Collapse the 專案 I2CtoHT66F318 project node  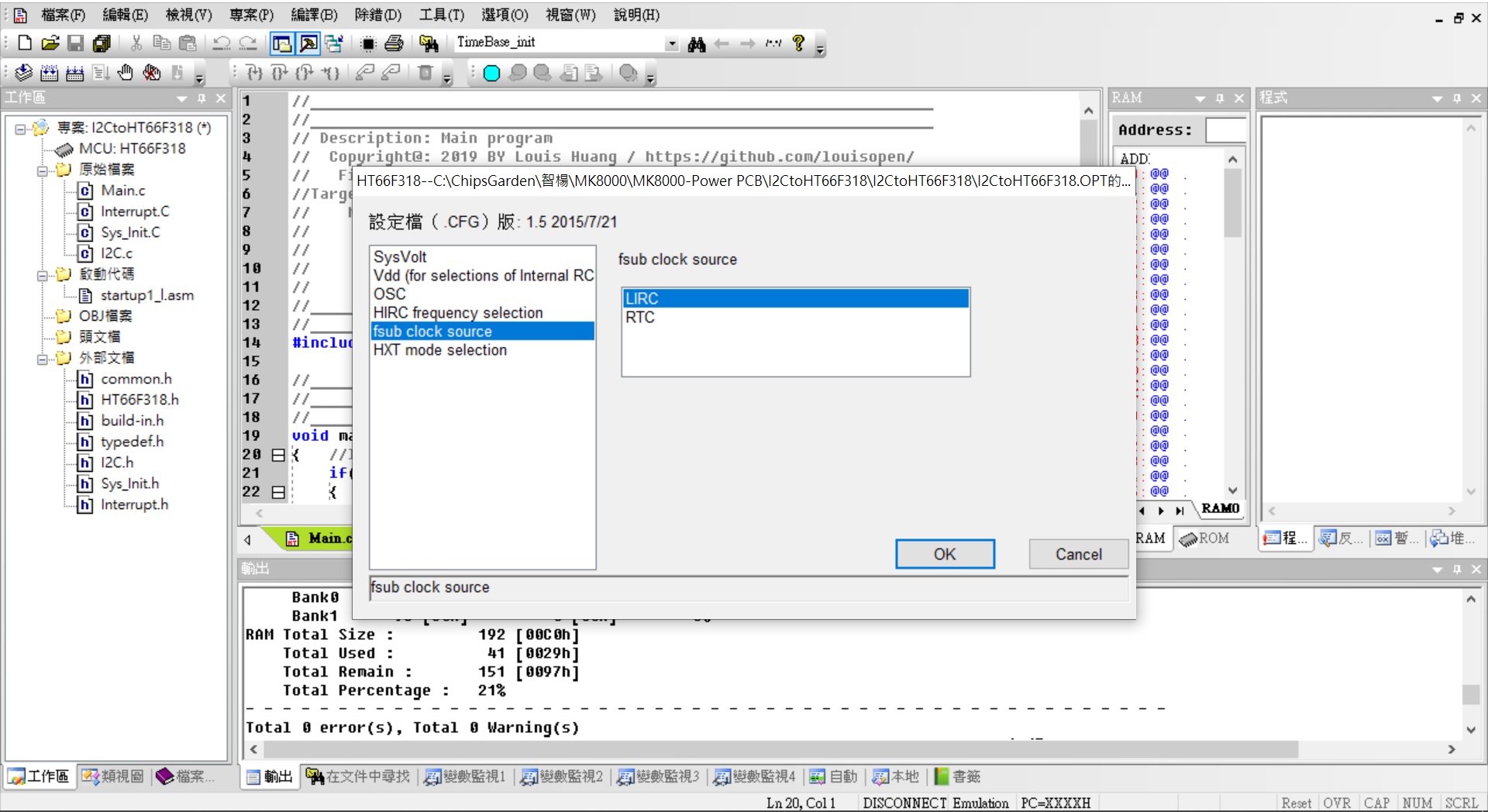[x=21, y=129]
